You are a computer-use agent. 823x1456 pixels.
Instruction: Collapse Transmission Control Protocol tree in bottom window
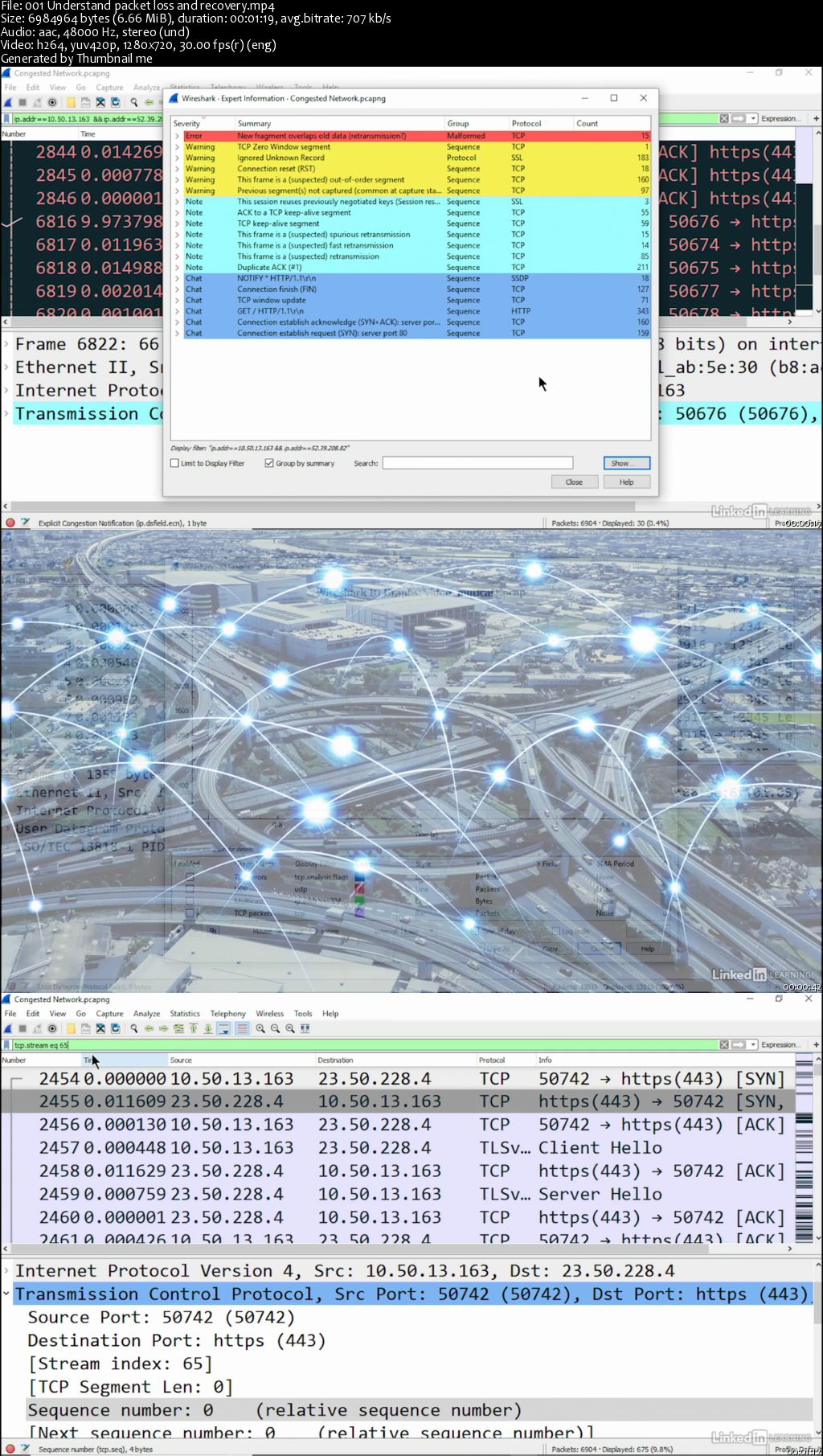tap(6, 1294)
